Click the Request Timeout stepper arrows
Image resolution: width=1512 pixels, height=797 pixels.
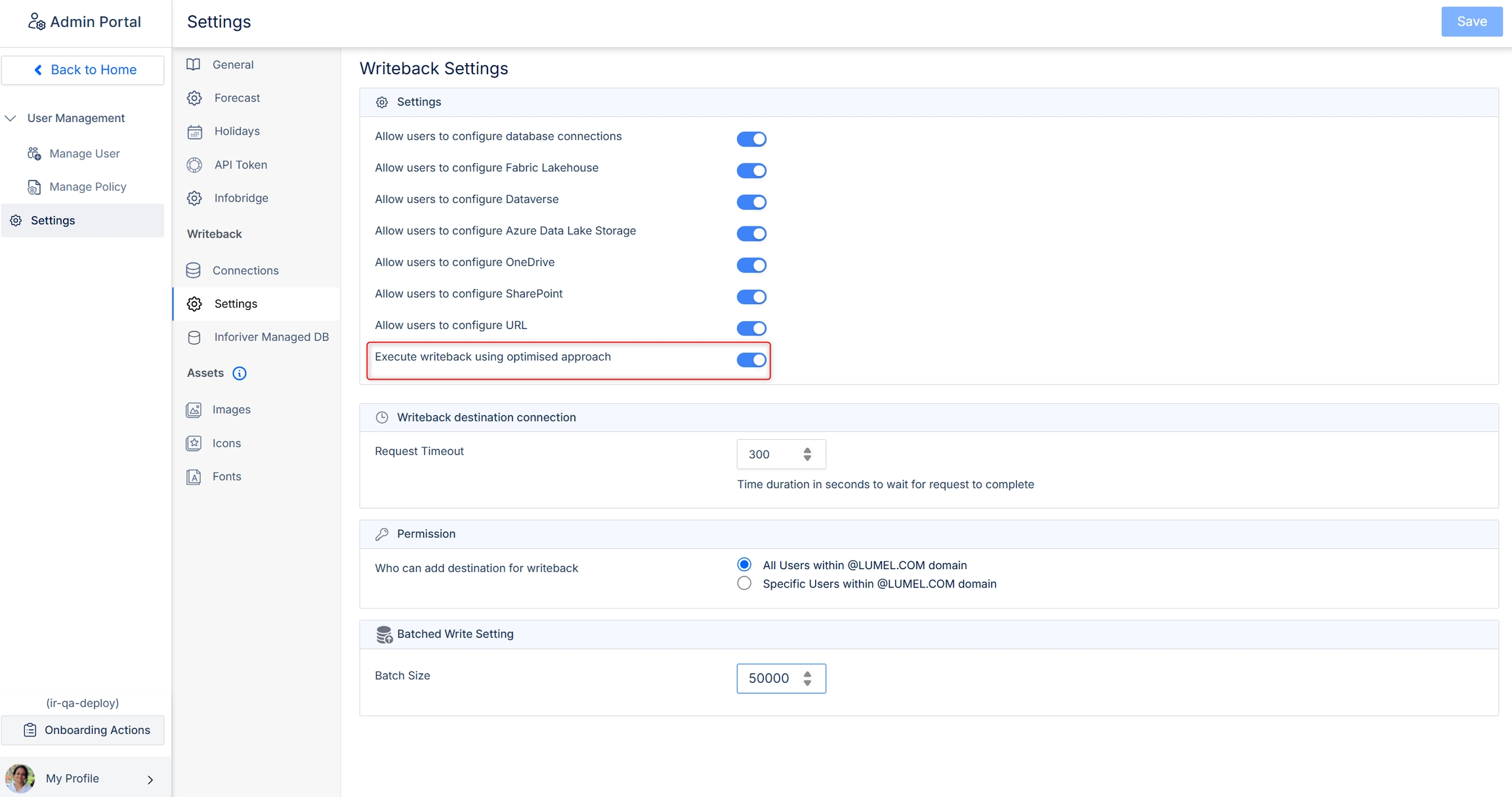[x=807, y=454]
